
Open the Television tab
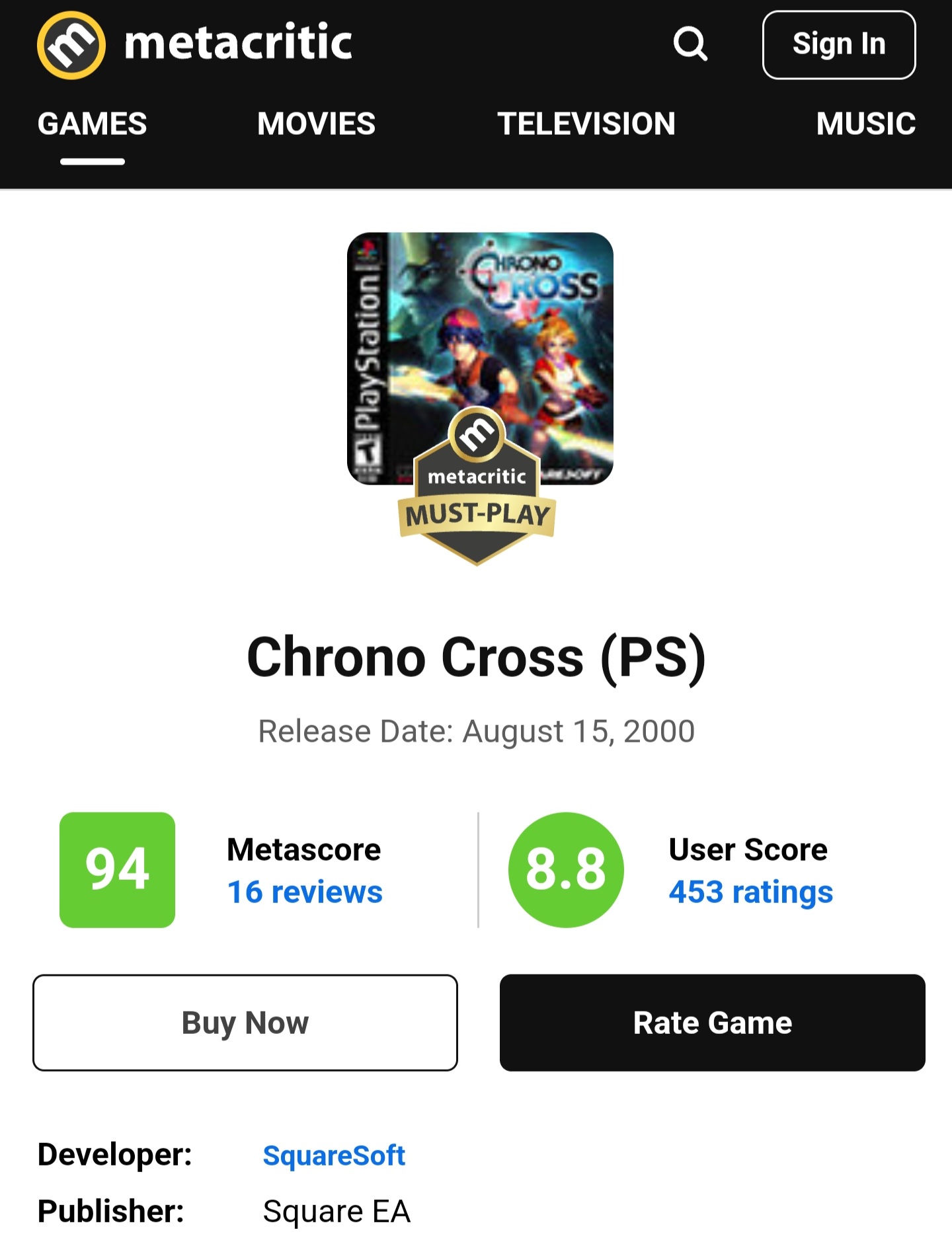(x=586, y=124)
